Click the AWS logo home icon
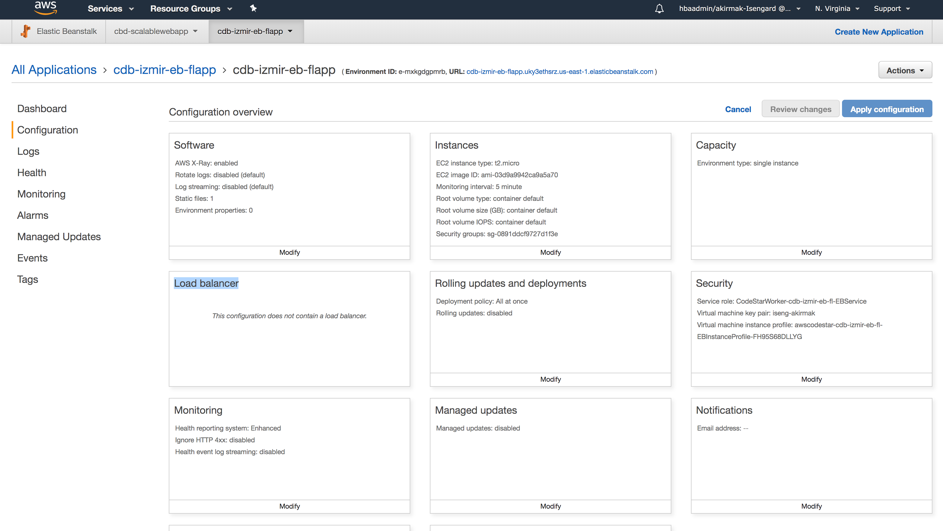943x531 pixels. pos(45,8)
